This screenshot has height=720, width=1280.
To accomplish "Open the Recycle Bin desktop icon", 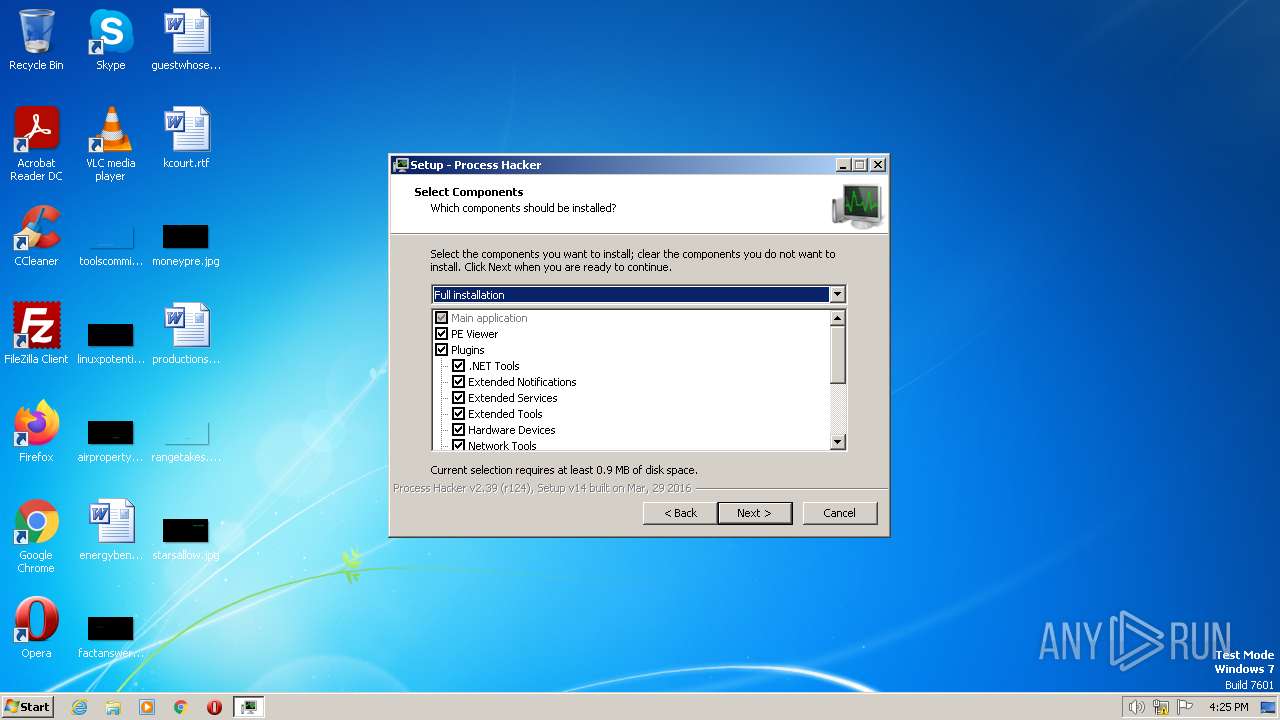I will pyautogui.click(x=36, y=40).
